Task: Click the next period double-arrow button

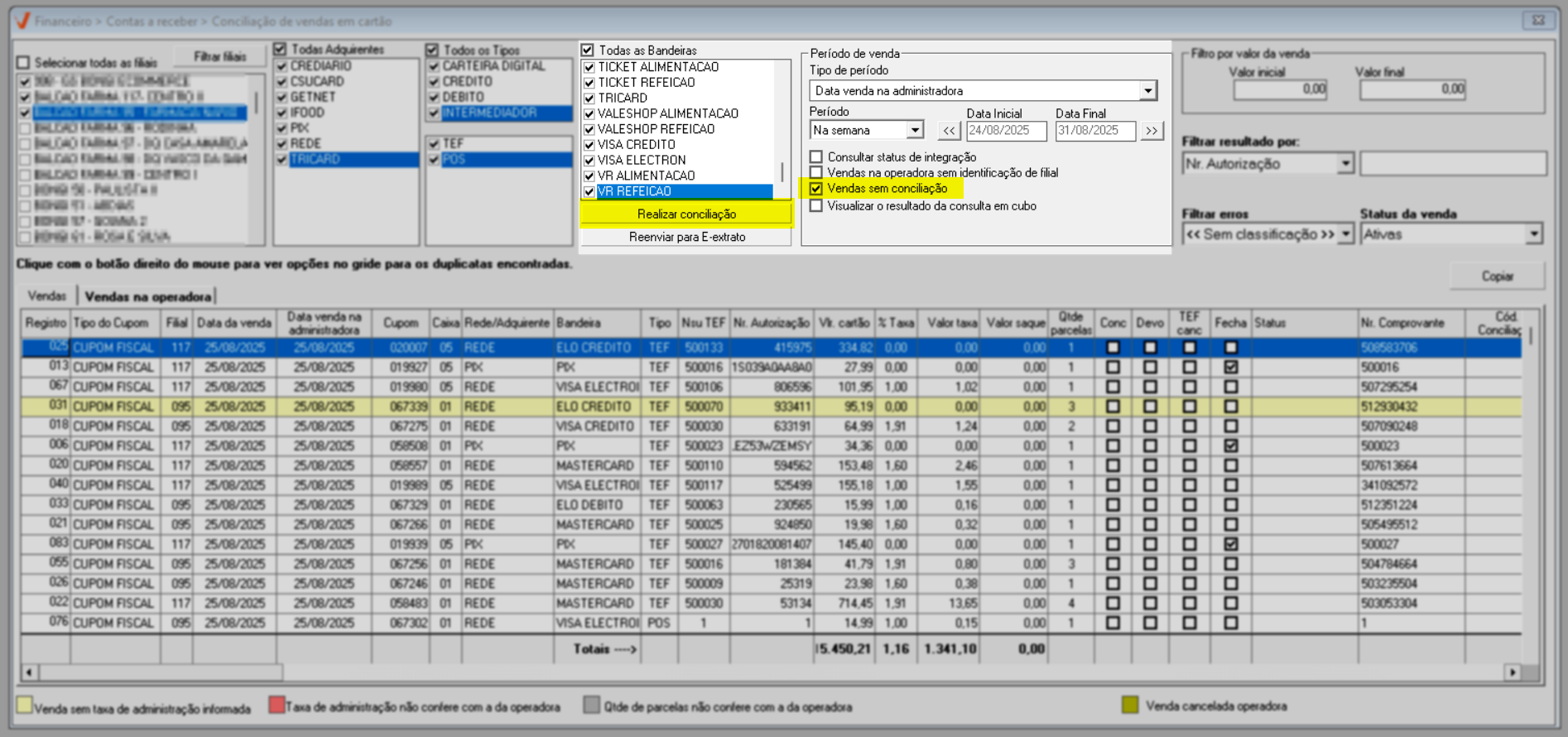Action: coord(1152,131)
